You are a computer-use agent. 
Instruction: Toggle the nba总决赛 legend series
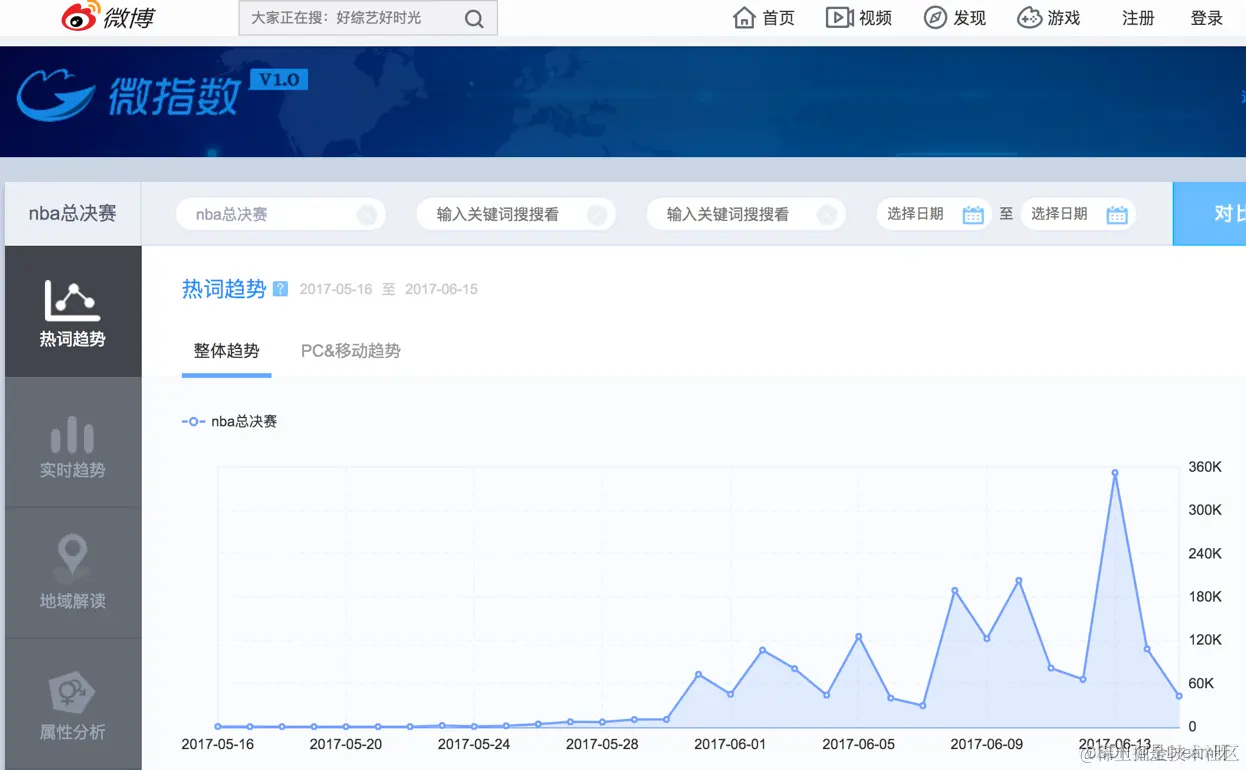(229, 421)
